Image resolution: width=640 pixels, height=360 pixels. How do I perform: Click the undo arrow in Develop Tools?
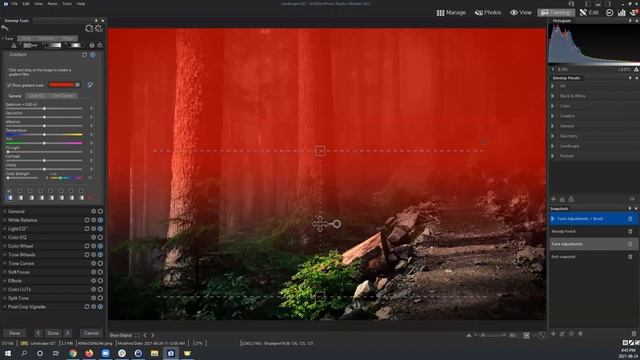tap(5, 28)
